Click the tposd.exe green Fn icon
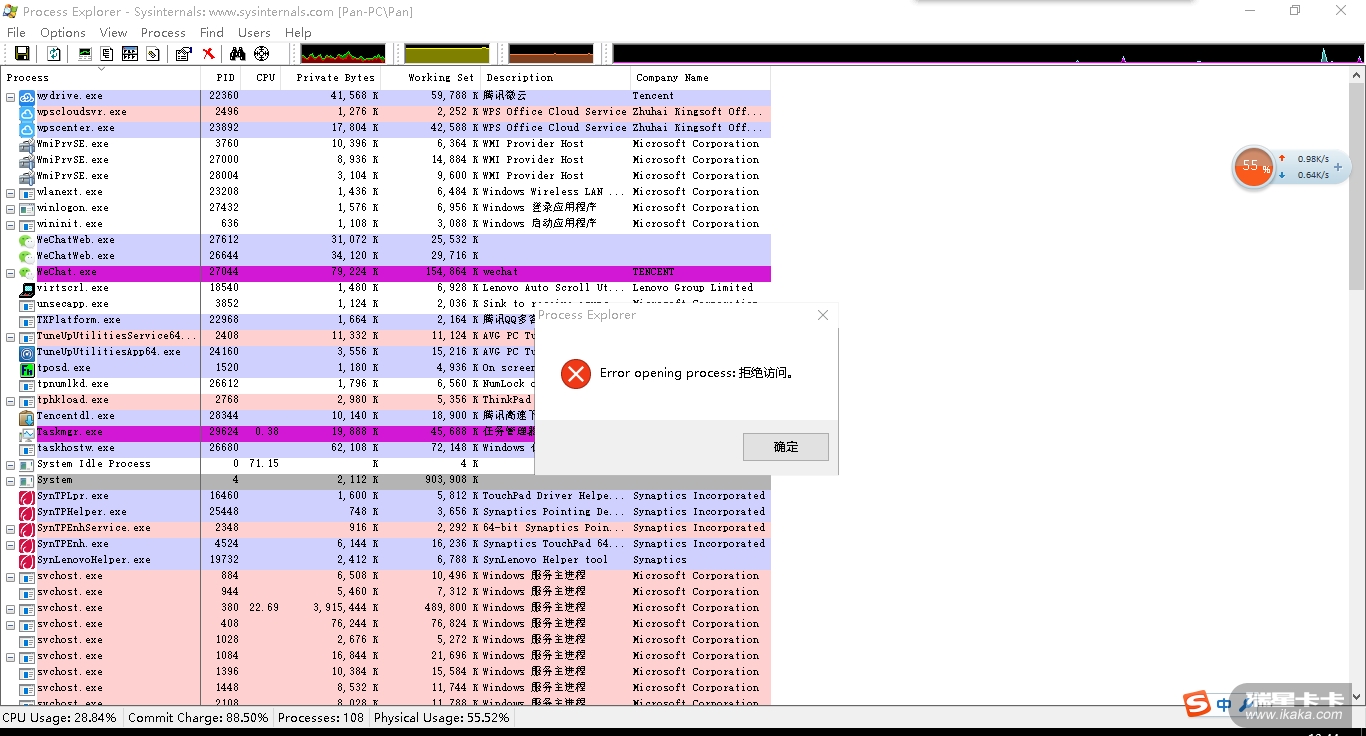1366x736 pixels. coord(27,368)
